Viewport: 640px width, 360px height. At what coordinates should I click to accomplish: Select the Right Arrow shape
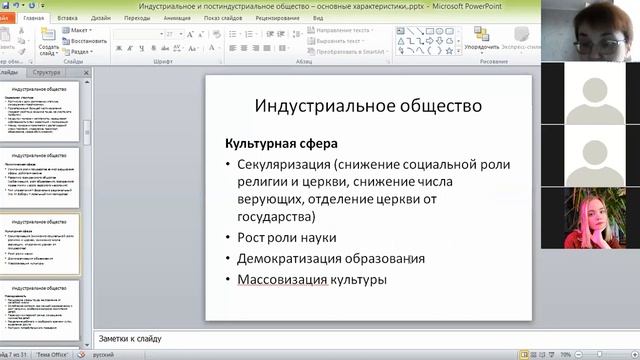pyautogui.click(x=430, y=41)
